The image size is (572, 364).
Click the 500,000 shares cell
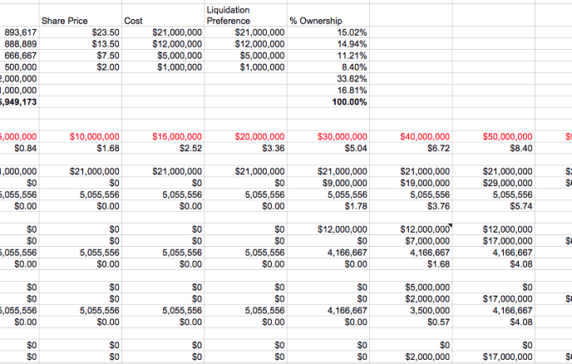pyautogui.click(x=19, y=67)
